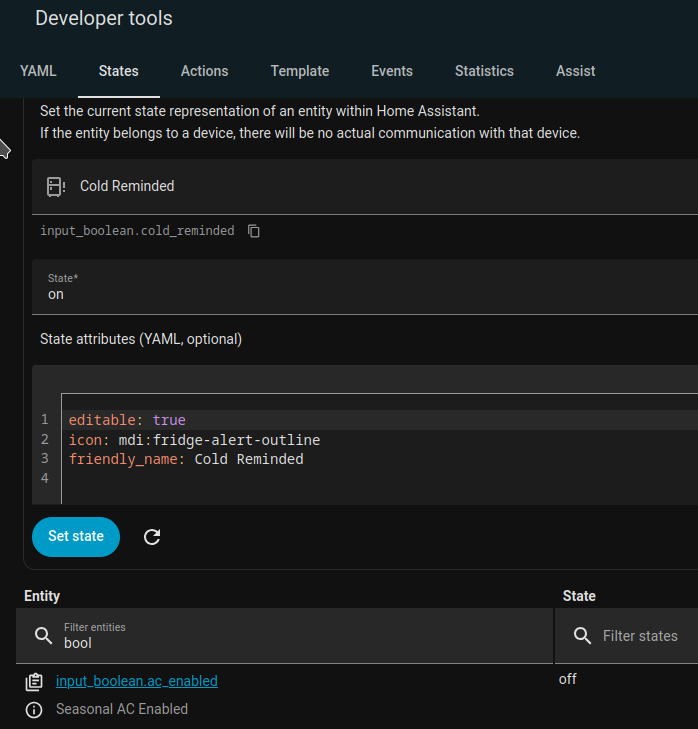Switch to the YAML tab
Screen dimensions: 698x729
(x=38, y=71)
